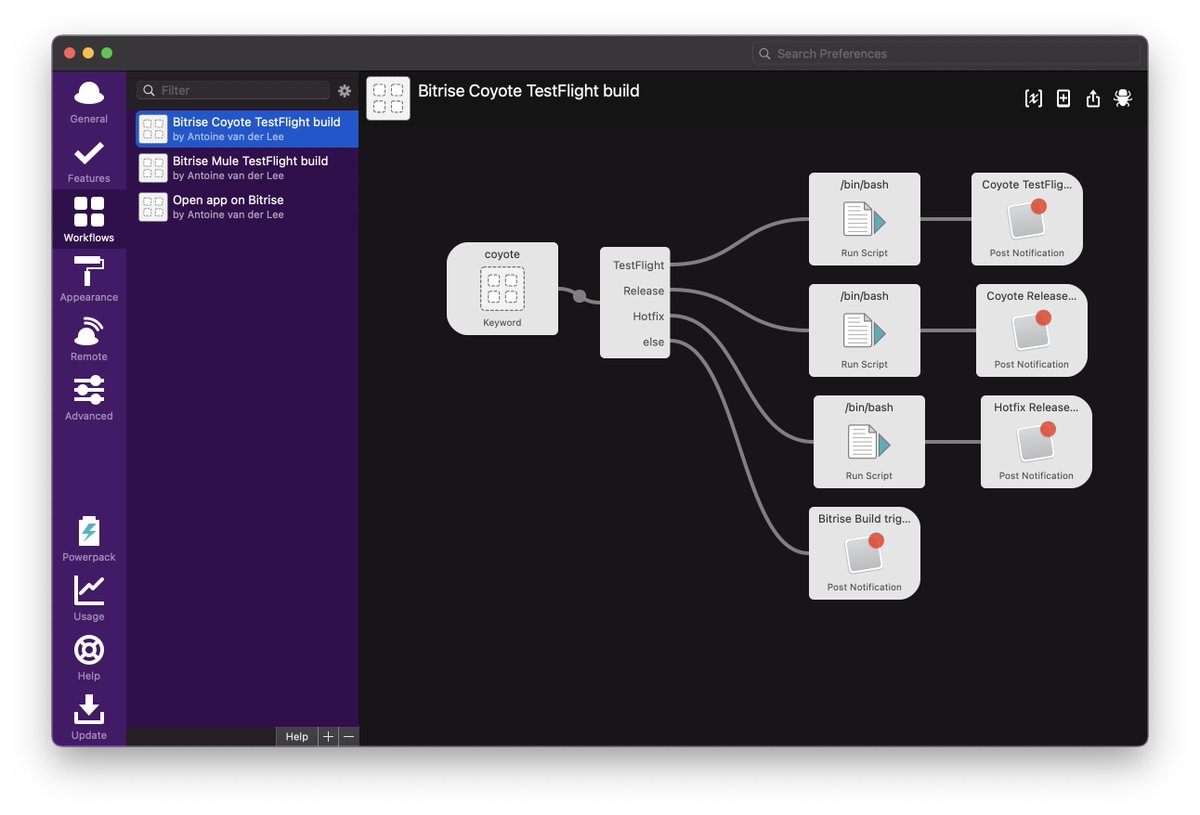Click the workflow icon beside the title

(x=388, y=98)
